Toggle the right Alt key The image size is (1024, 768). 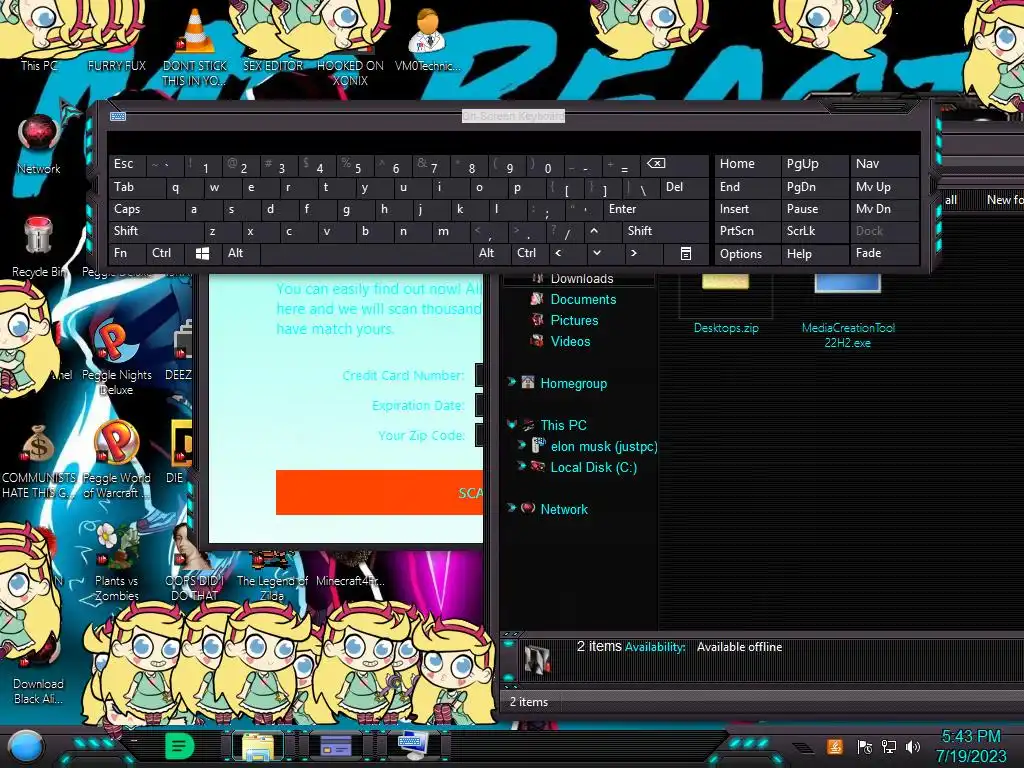pyautogui.click(x=492, y=253)
